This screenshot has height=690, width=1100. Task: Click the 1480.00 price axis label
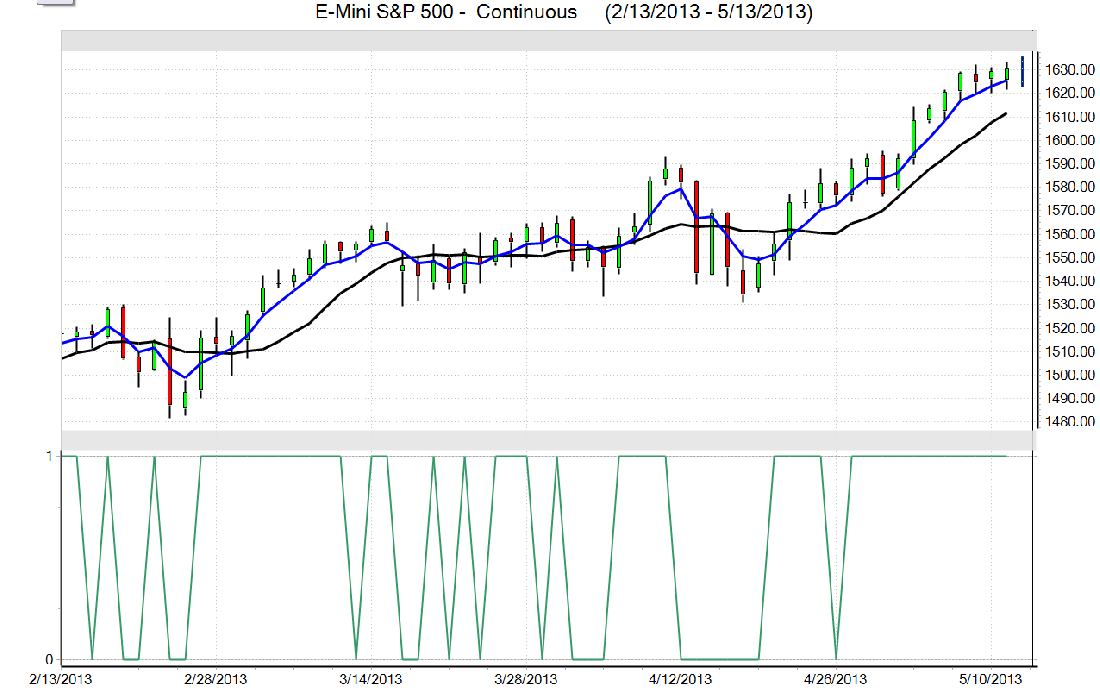pos(1070,422)
